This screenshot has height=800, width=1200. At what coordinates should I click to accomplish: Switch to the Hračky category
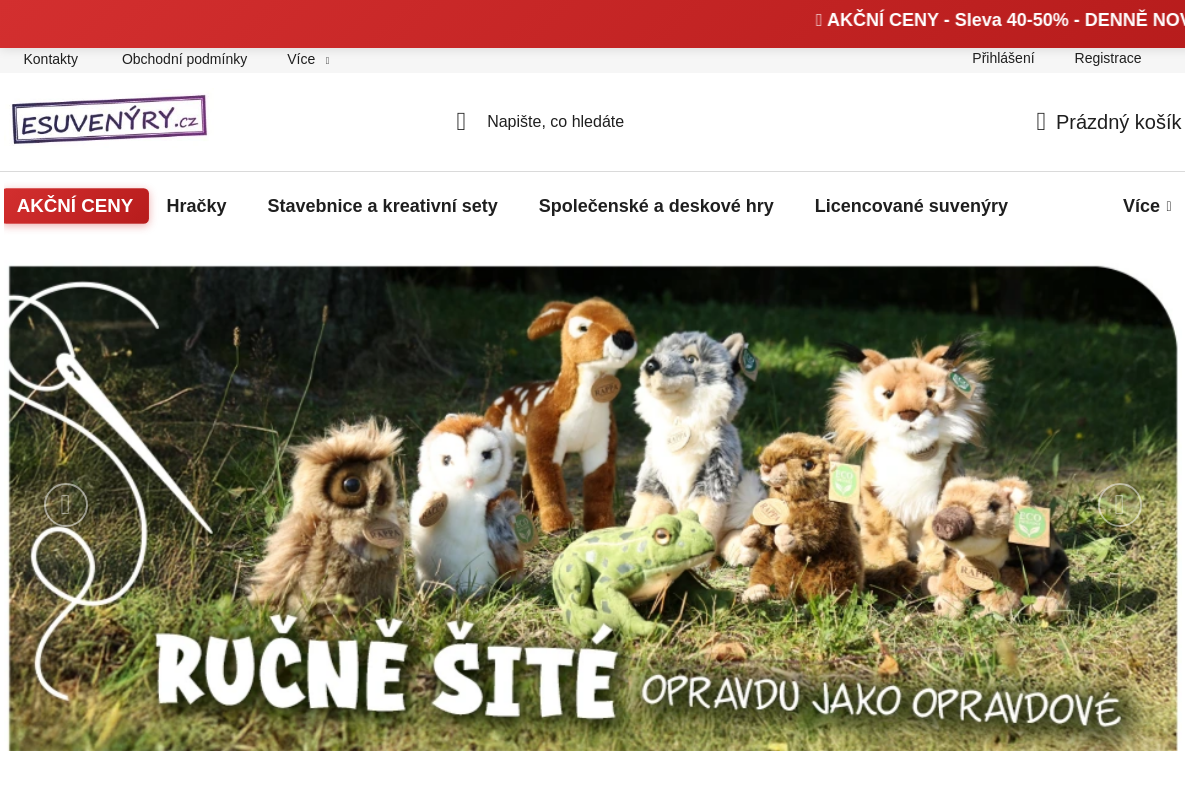tap(196, 206)
